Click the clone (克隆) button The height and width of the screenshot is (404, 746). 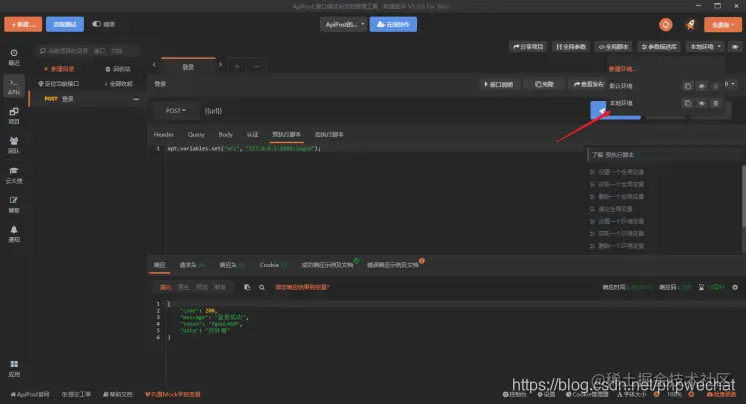tap(544, 84)
